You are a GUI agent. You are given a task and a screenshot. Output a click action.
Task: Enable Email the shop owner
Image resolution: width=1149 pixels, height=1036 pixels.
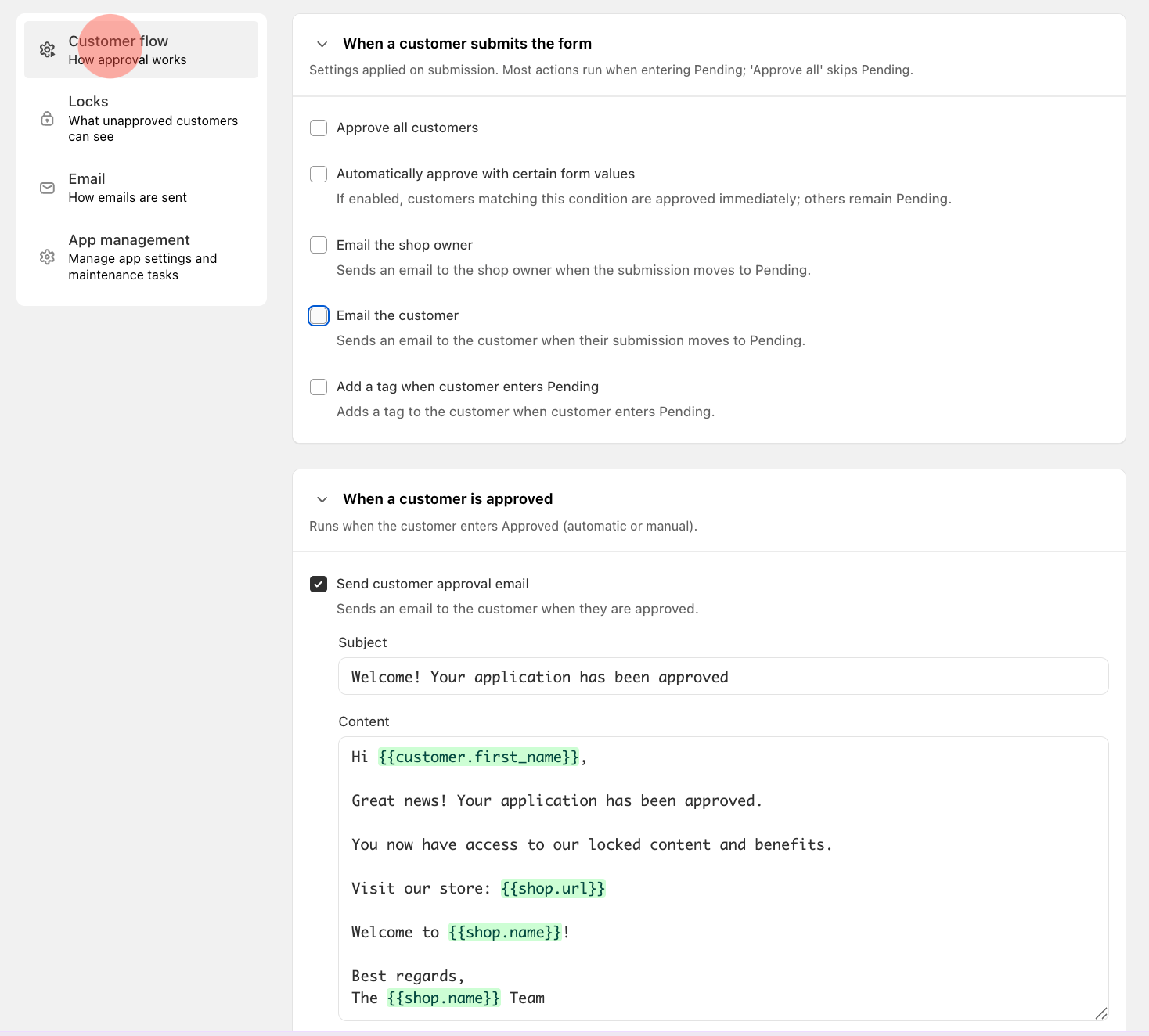319,245
